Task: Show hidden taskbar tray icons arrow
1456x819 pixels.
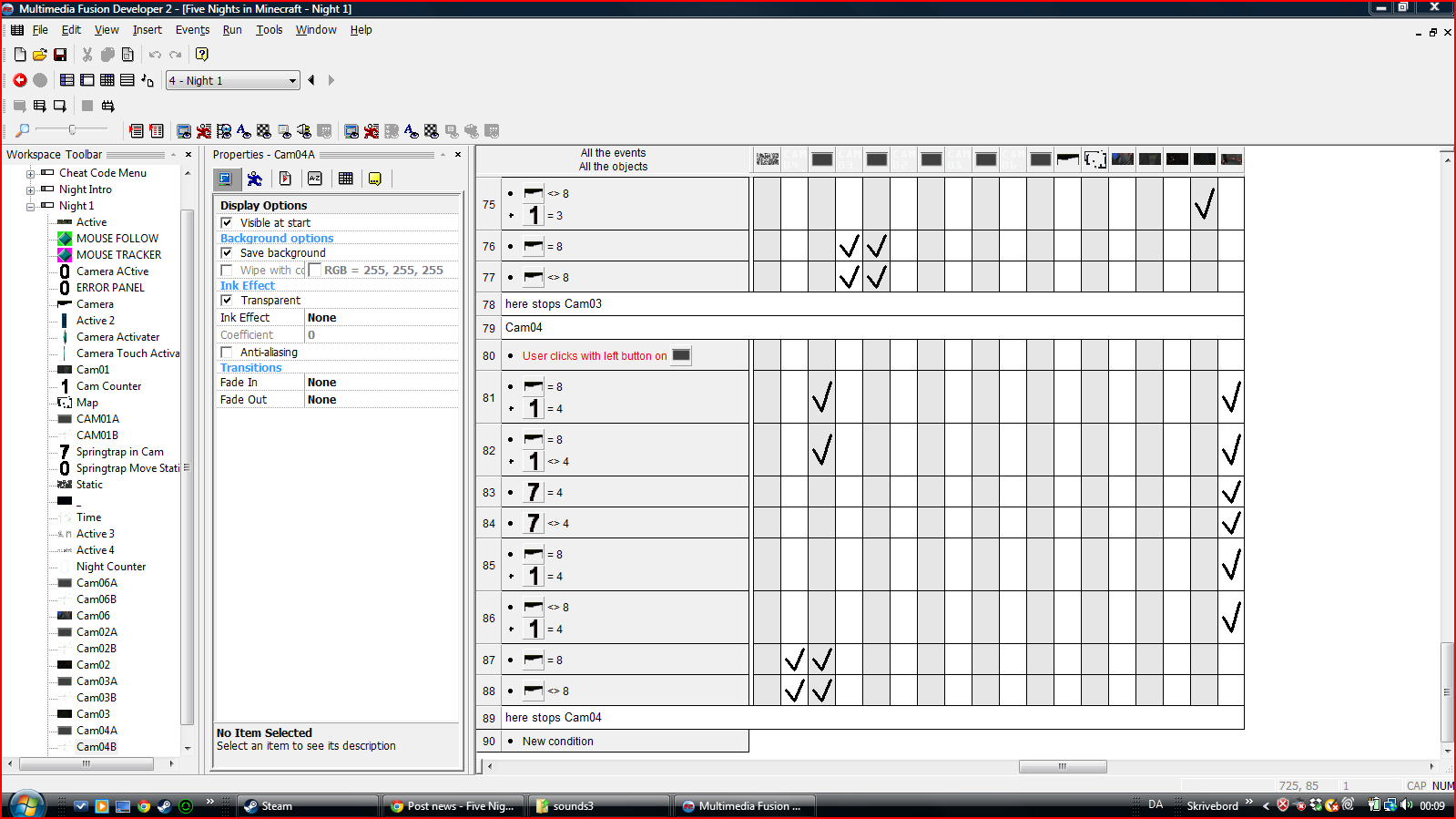Action: pos(1266,805)
